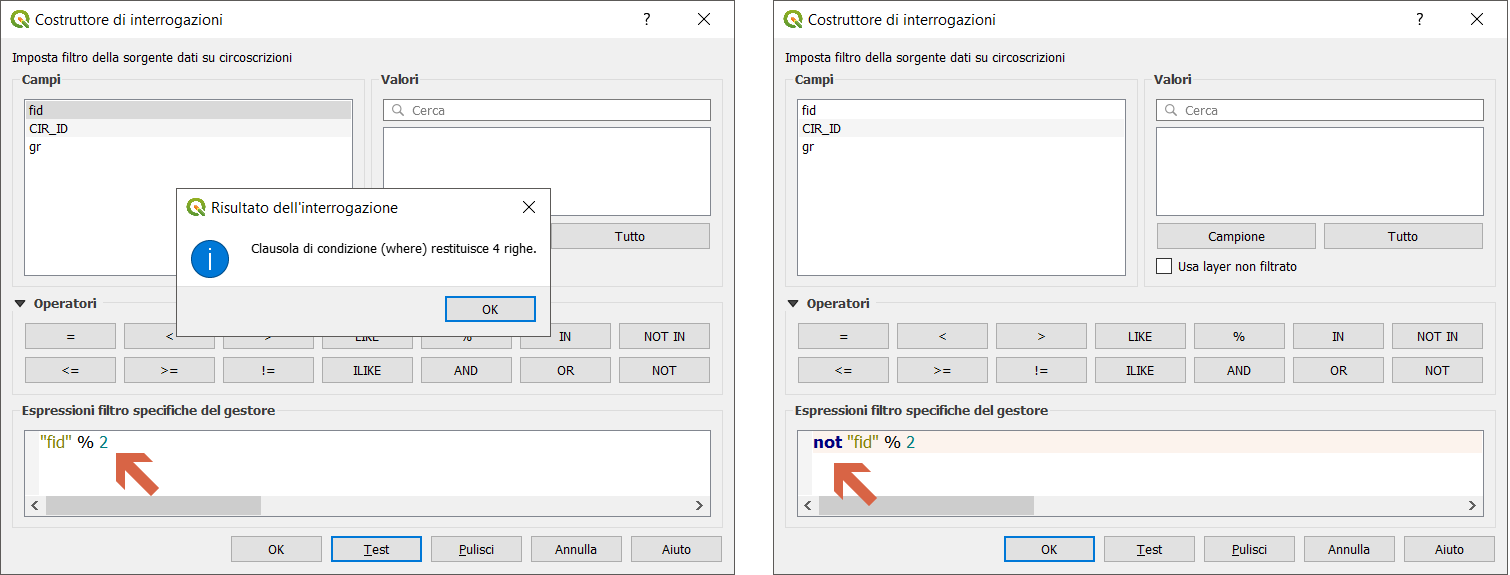Viewport: 1510px width, 575px height.
Task: Collapse the Operatori section beside the Campione dialog
Action: (793, 304)
